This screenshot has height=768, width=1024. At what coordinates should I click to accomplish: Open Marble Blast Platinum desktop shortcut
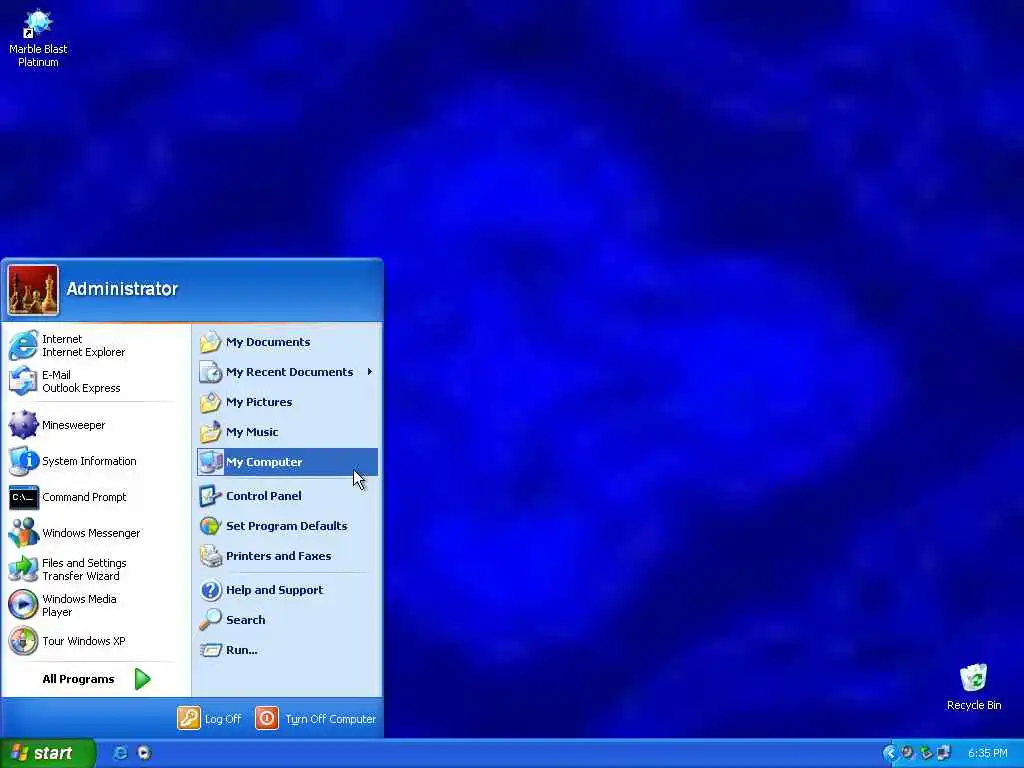point(38,38)
